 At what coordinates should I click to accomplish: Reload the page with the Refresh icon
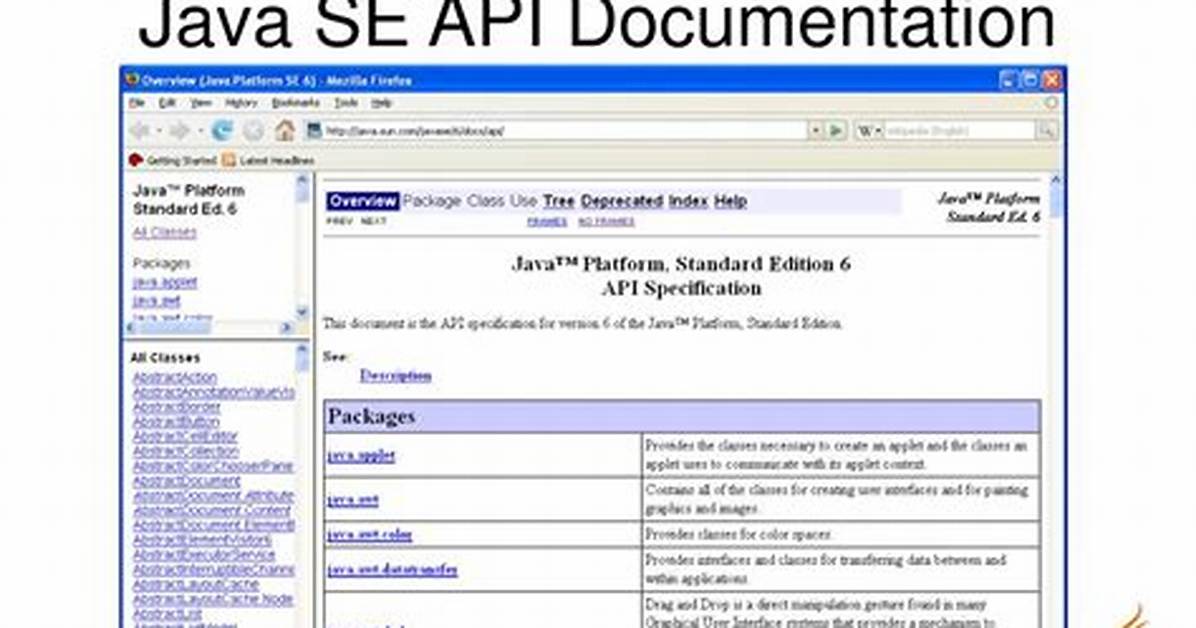[x=222, y=131]
